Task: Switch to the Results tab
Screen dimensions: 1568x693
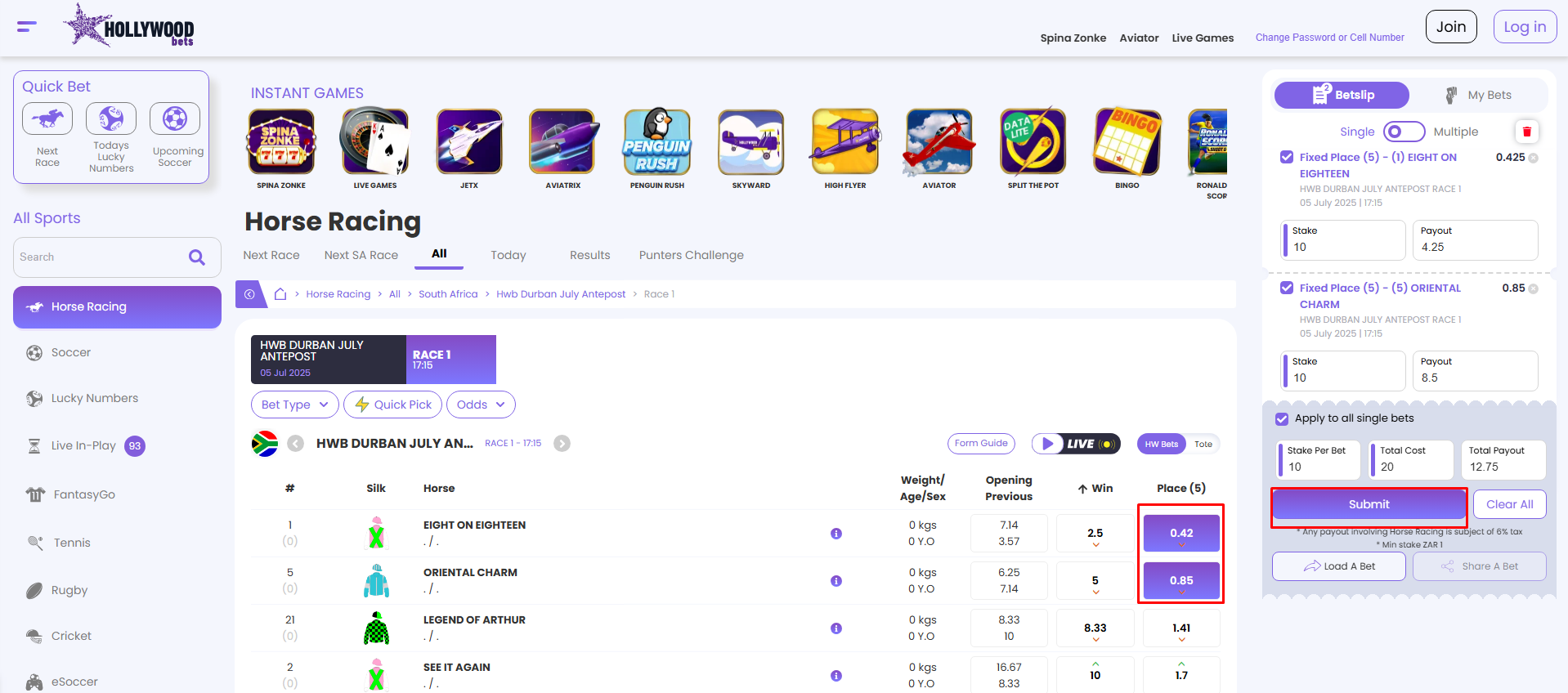Action: [x=589, y=255]
